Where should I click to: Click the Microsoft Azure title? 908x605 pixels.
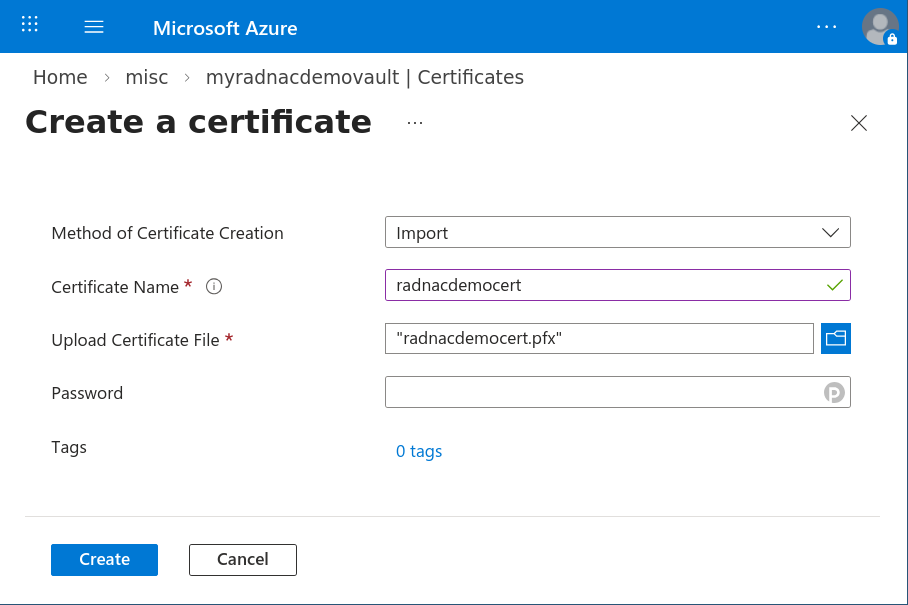tap(225, 28)
